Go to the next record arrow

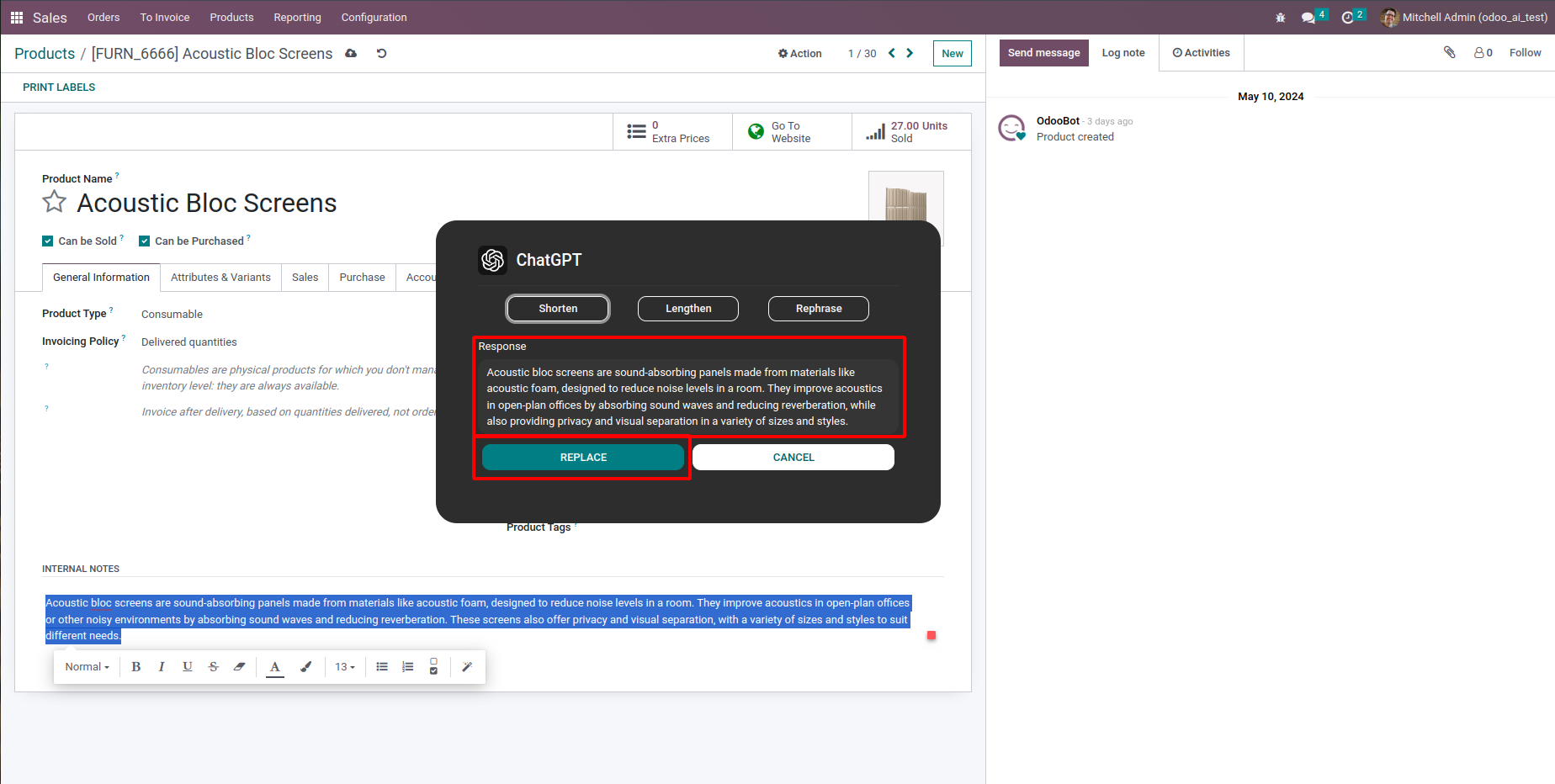pos(910,53)
